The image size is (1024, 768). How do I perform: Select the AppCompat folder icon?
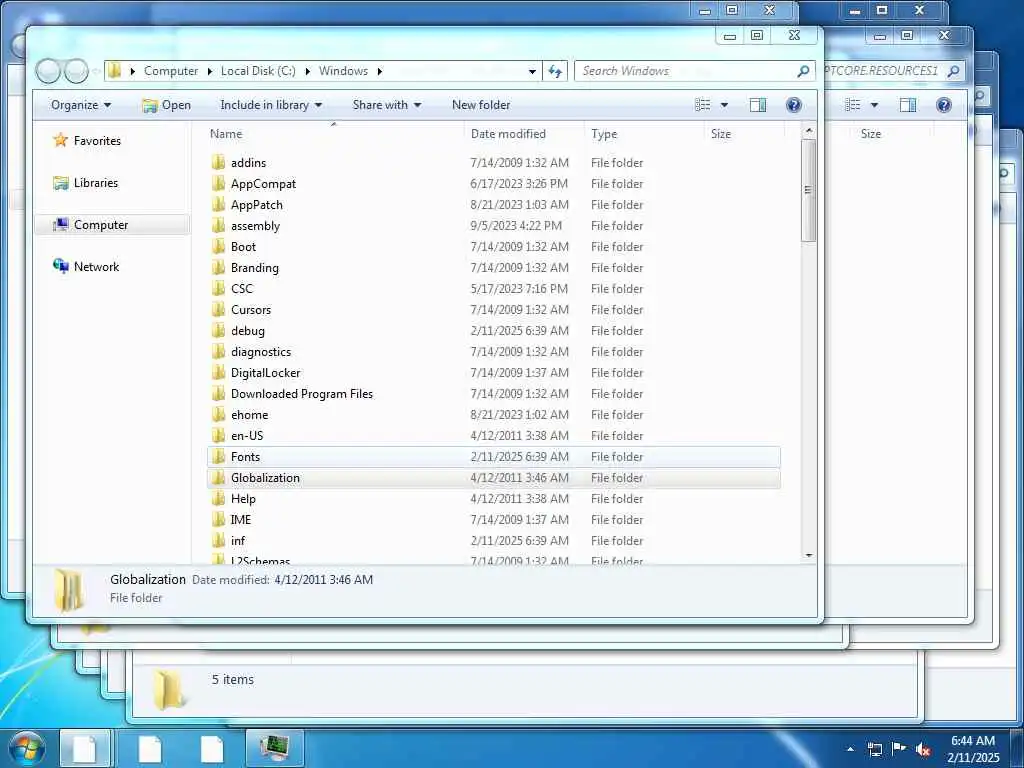pyautogui.click(x=219, y=184)
